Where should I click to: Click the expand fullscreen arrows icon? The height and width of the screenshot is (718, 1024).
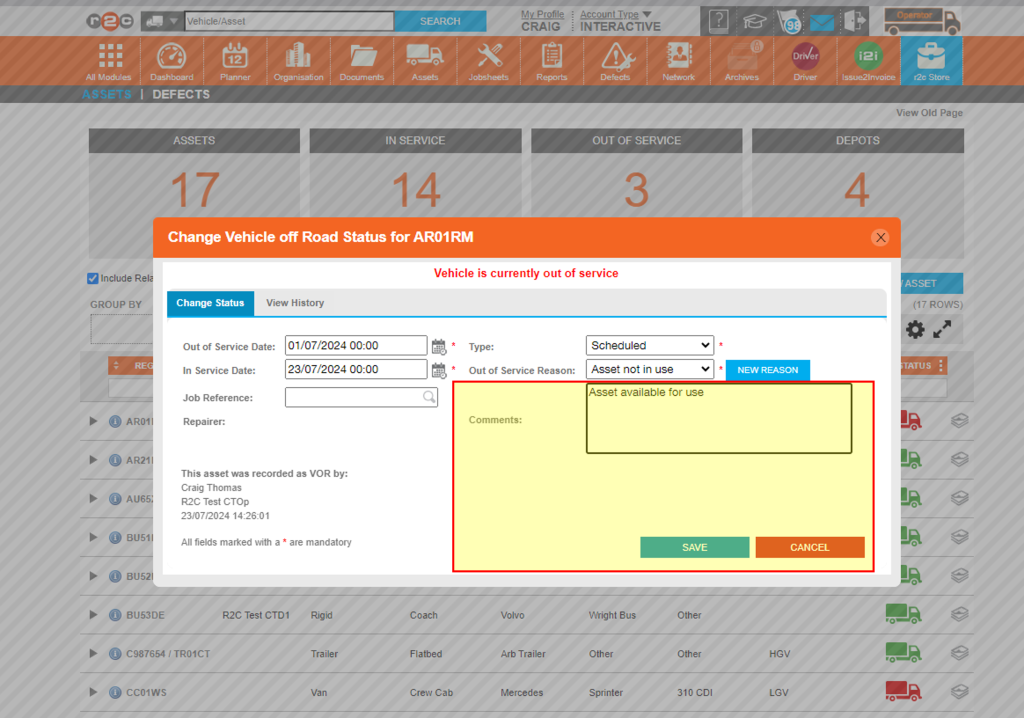[x=942, y=329]
